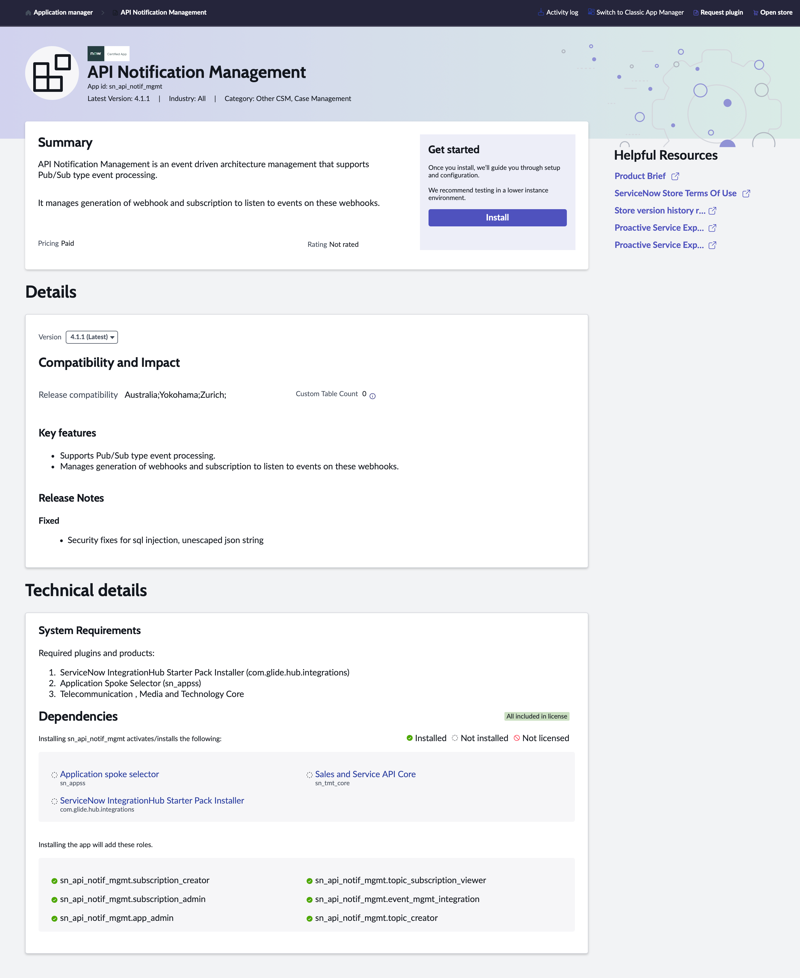Click Terms Of Use external link icon
The image size is (800, 978).
(x=746, y=194)
